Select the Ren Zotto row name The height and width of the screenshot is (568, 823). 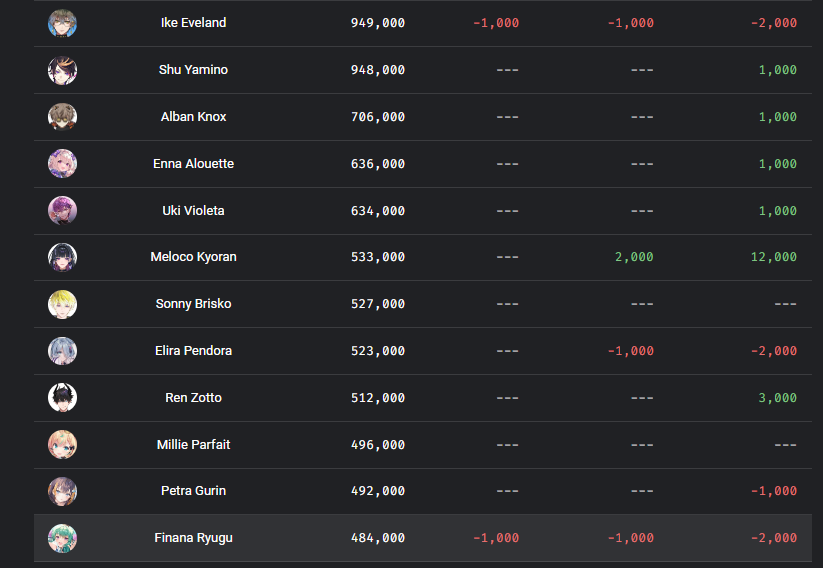[193, 398]
